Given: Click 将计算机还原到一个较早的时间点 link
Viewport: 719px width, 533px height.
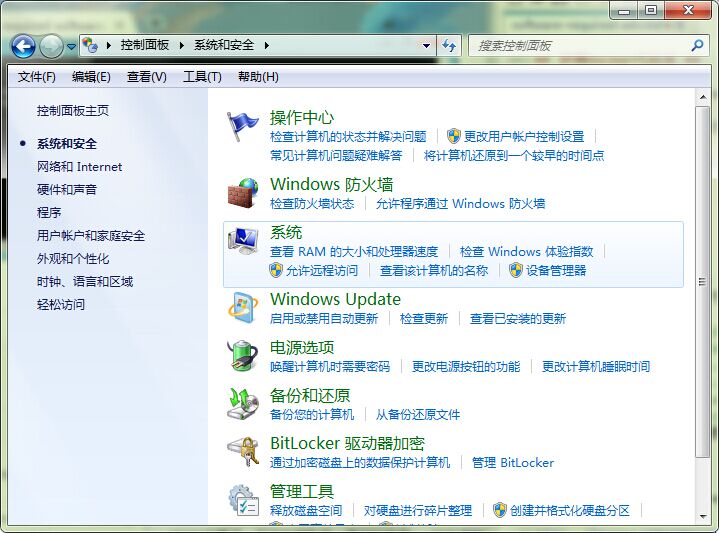Looking at the screenshot, I should coord(514,155).
